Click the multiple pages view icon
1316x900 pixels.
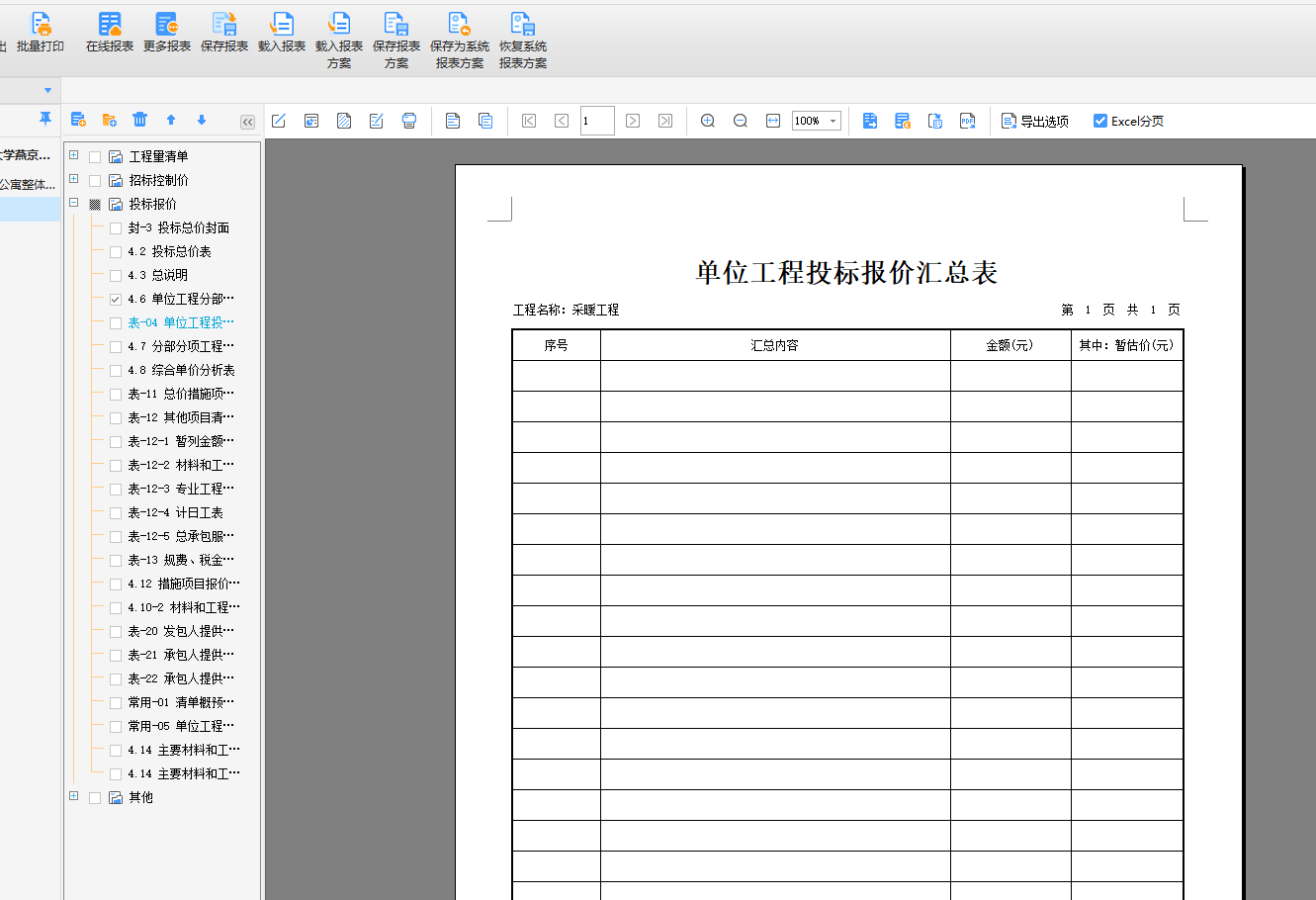(485, 121)
